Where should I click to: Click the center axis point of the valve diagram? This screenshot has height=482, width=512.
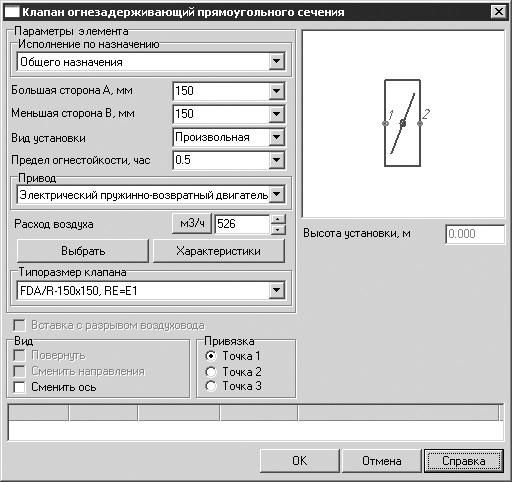(x=403, y=123)
